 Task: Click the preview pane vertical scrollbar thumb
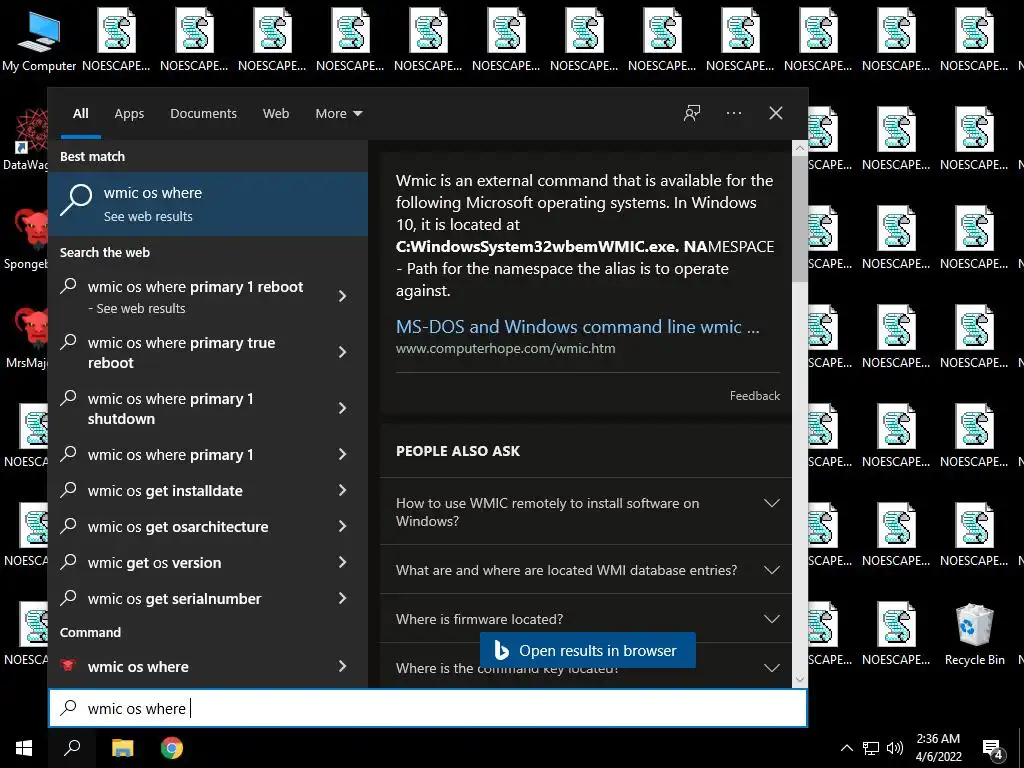pyautogui.click(x=799, y=219)
